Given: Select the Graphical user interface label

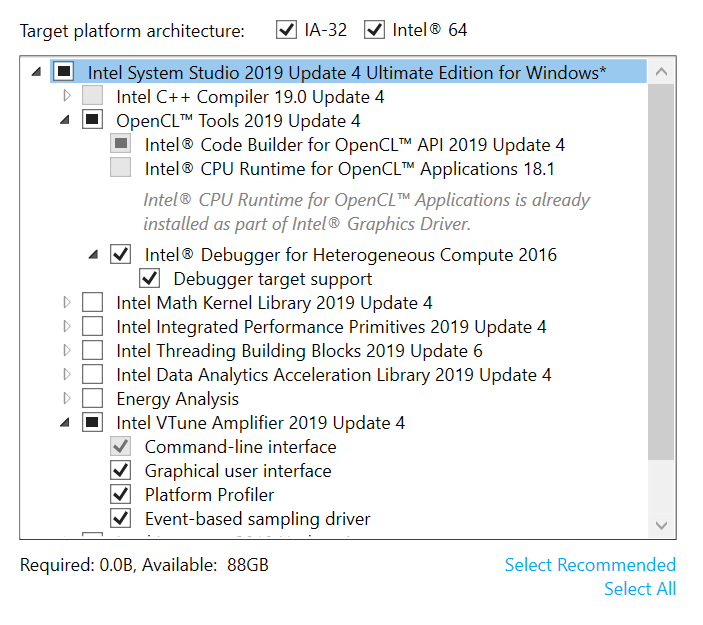Looking at the screenshot, I should tap(238, 471).
